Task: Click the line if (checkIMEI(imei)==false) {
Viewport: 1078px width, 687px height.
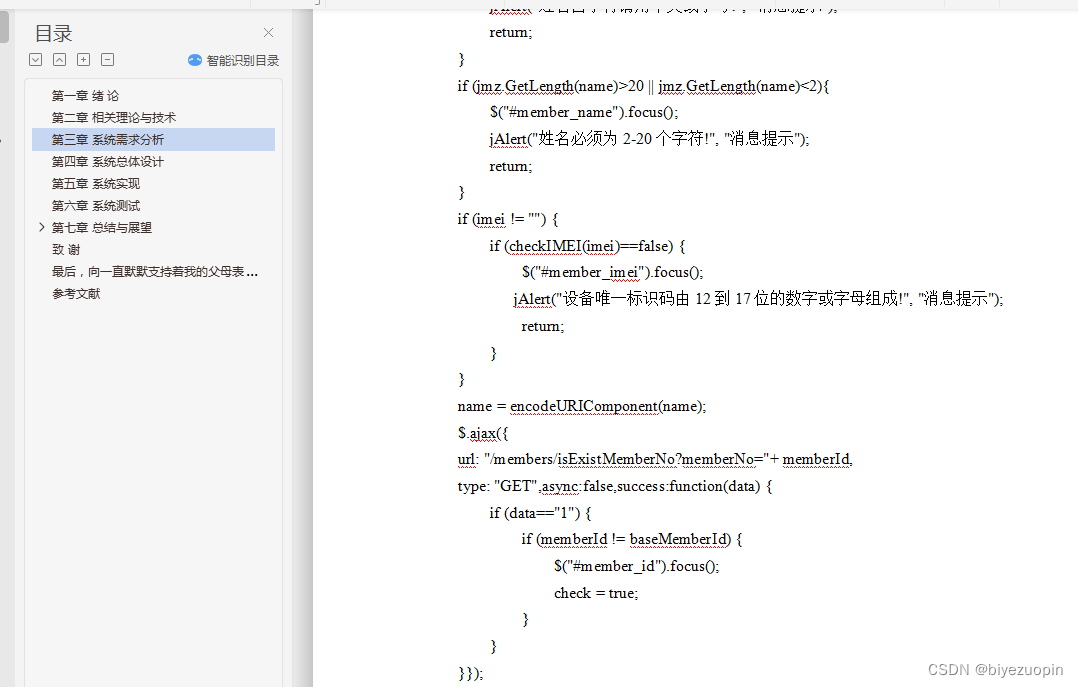Action: click(x=587, y=246)
